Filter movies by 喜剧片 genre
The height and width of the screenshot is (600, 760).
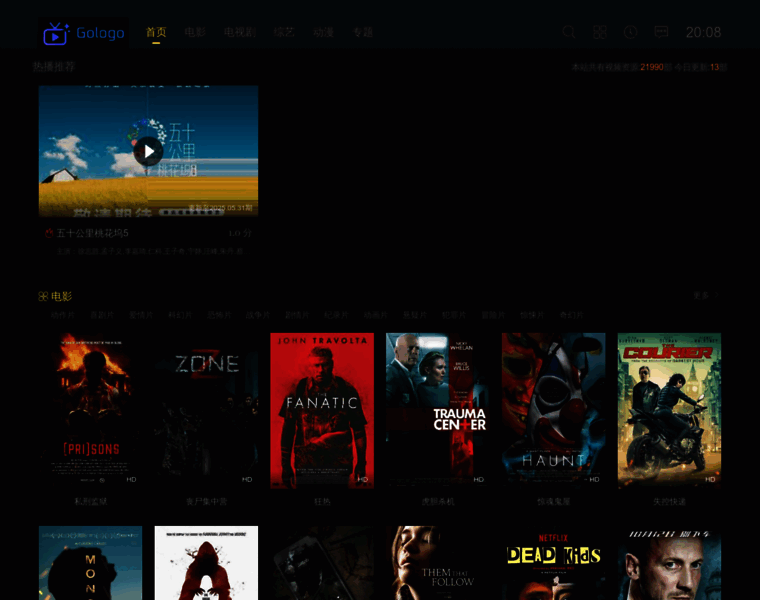[102, 315]
